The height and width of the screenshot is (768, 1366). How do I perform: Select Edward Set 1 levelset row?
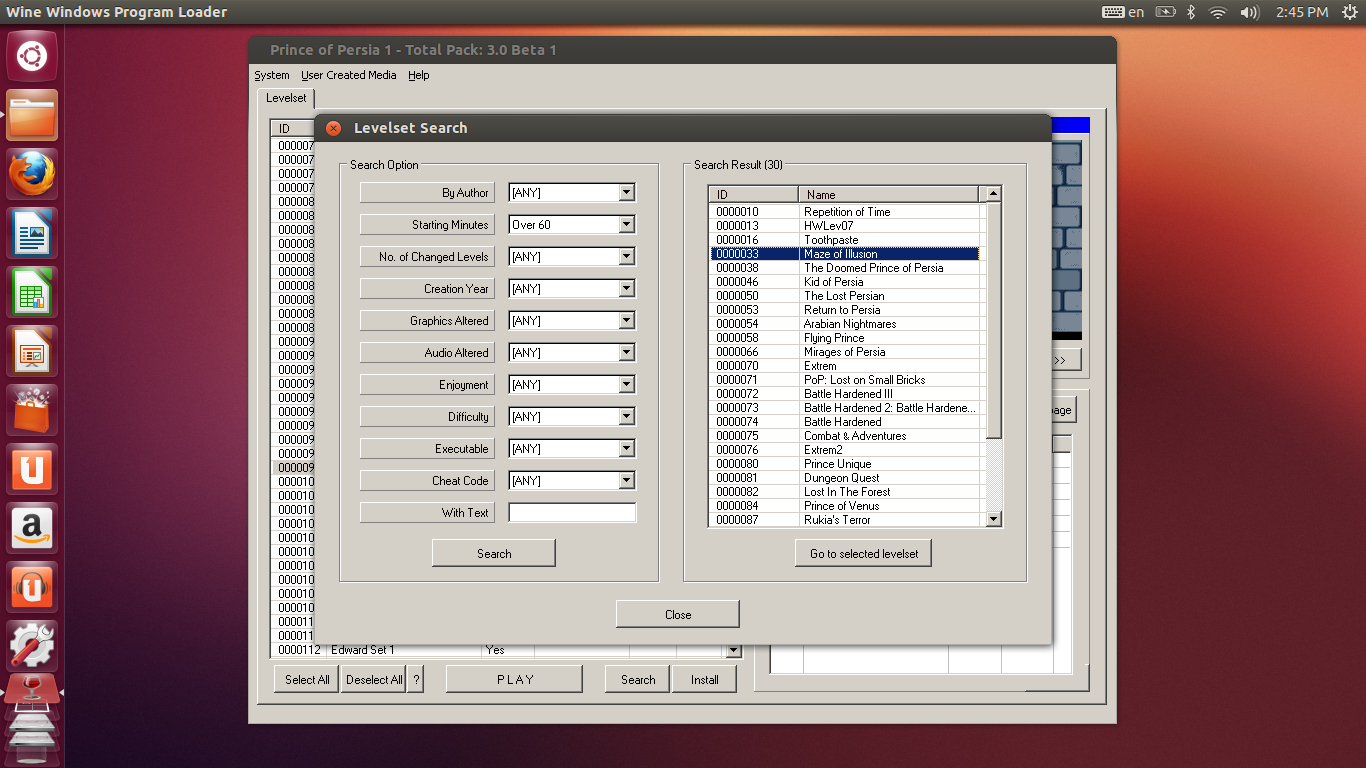click(x=500, y=650)
